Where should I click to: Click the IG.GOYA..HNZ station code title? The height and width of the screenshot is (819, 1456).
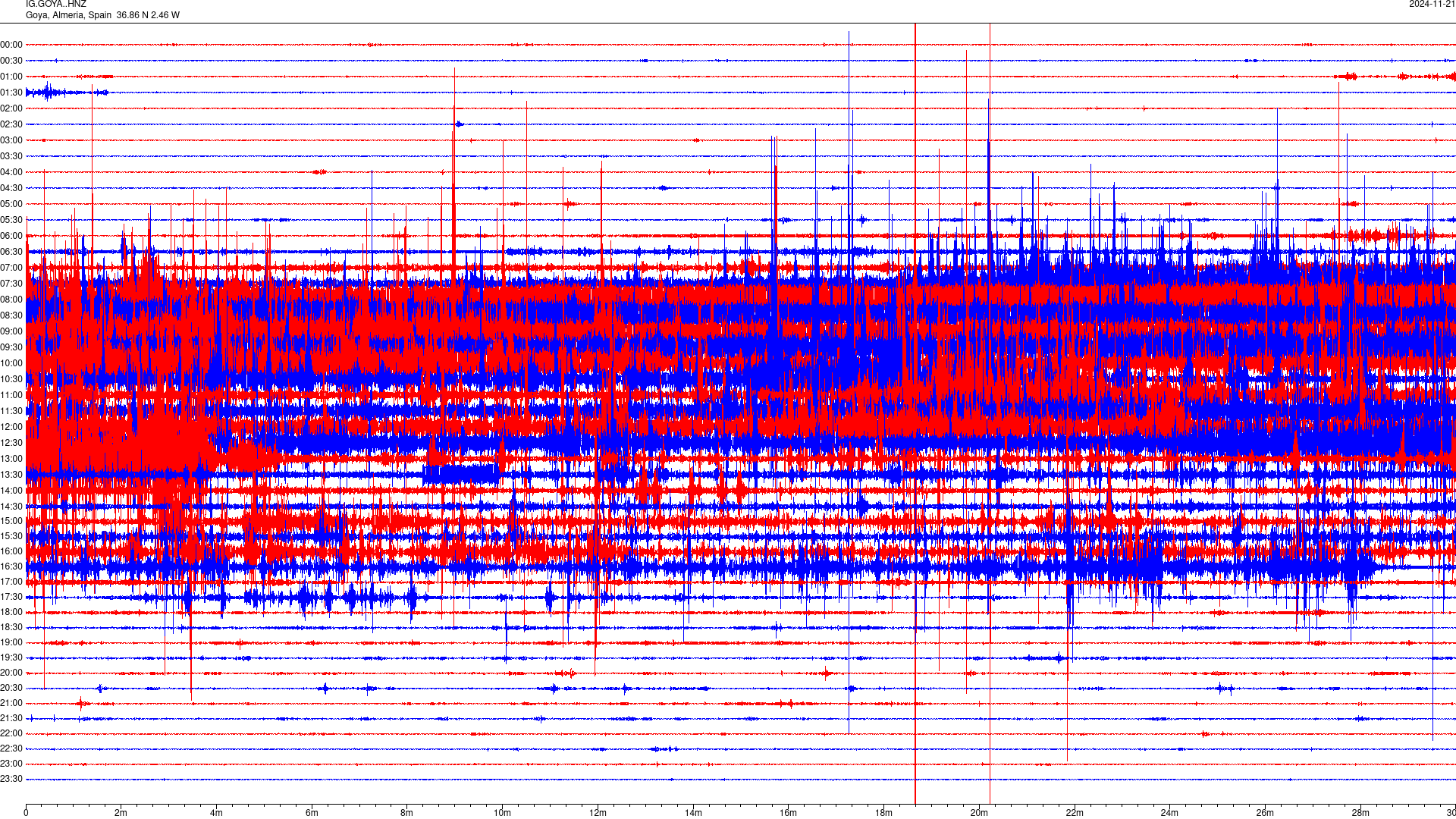pos(56,4)
